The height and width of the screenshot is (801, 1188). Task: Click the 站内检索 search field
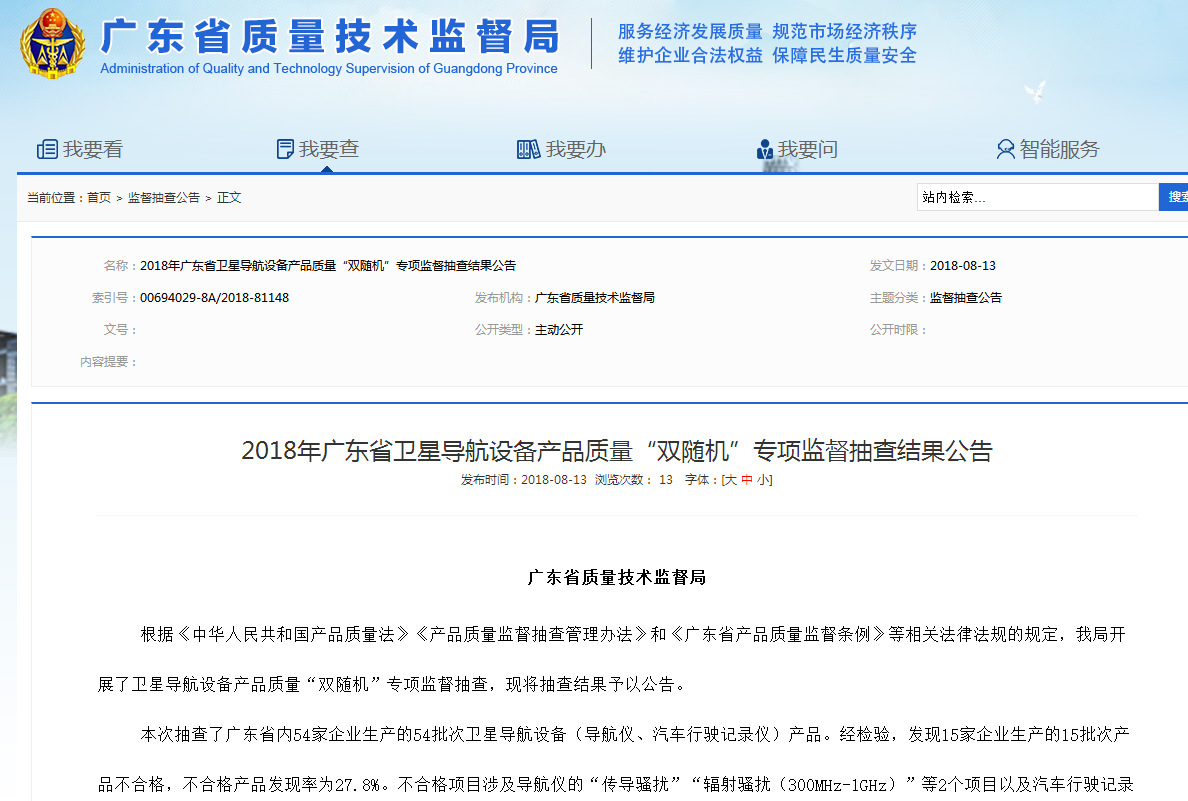1037,197
